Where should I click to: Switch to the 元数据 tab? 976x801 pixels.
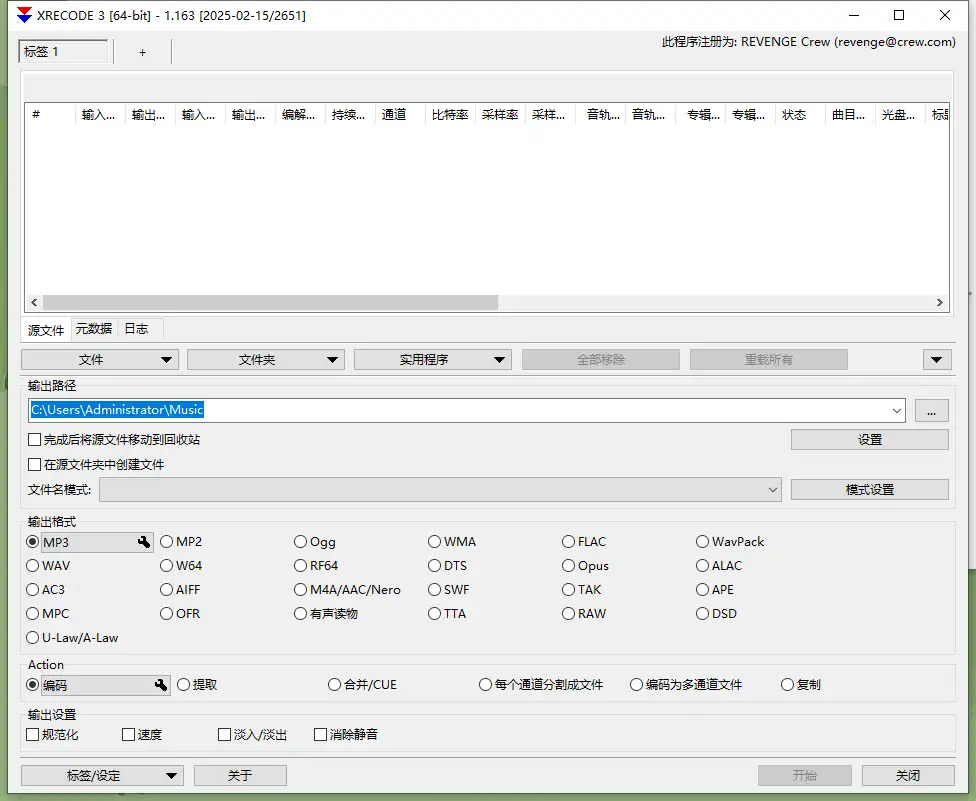(94, 329)
